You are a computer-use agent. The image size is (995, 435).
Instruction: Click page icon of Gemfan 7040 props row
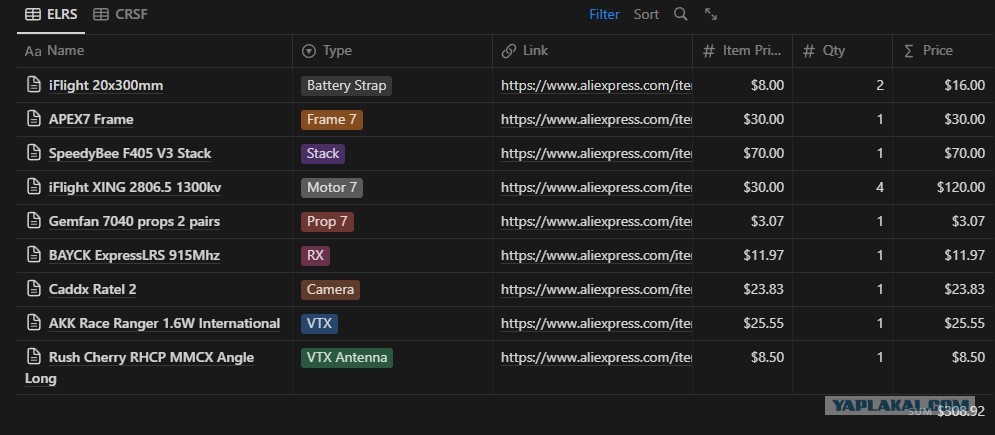[34, 221]
